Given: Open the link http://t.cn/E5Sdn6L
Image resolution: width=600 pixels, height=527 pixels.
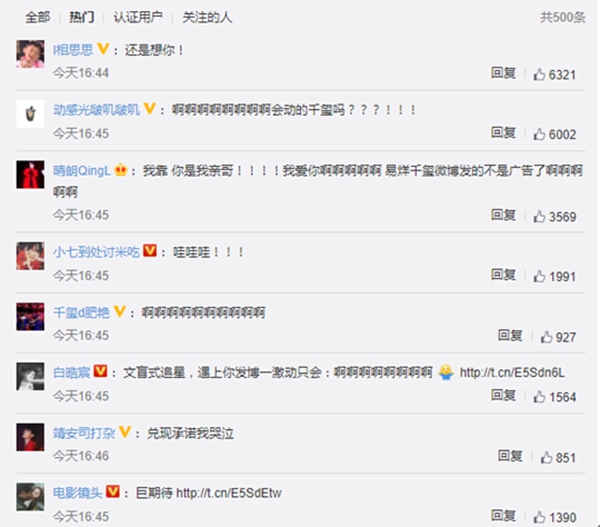Looking at the screenshot, I should pos(512,372).
